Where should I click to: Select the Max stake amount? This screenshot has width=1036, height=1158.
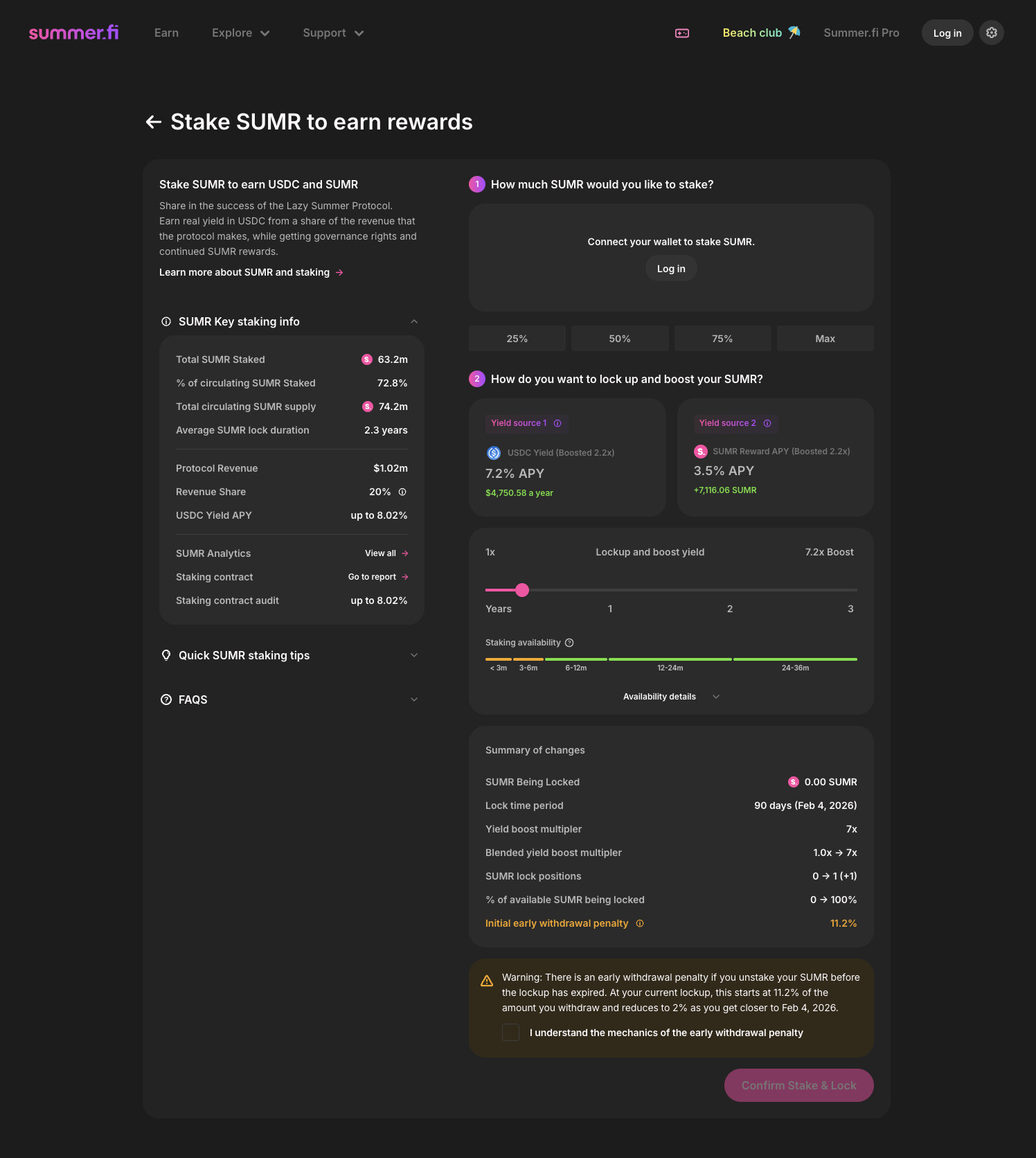pyautogui.click(x=825, y=339)
